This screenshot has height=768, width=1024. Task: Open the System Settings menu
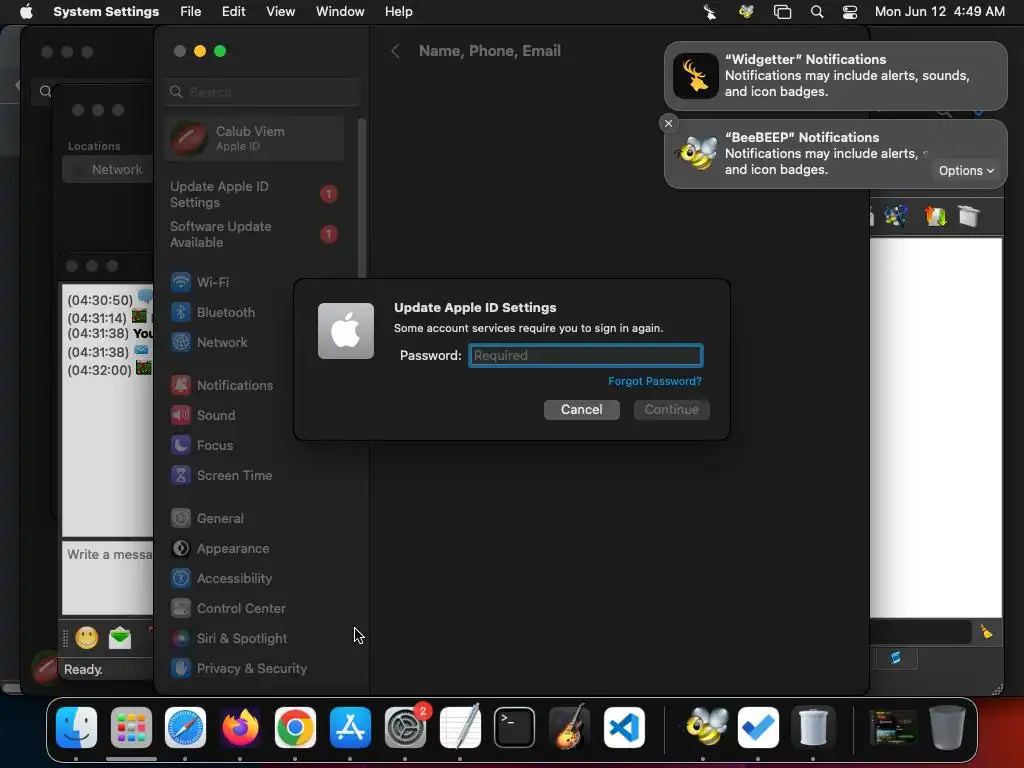106,12
